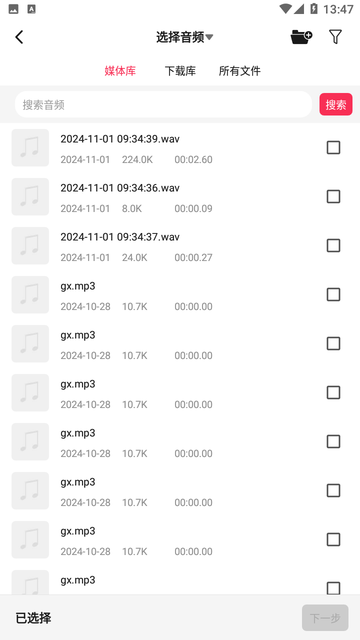Tap the Wi-Fi signal icon in status bar
This screenshot has height=640, width=360.
[x=285, y=9]
